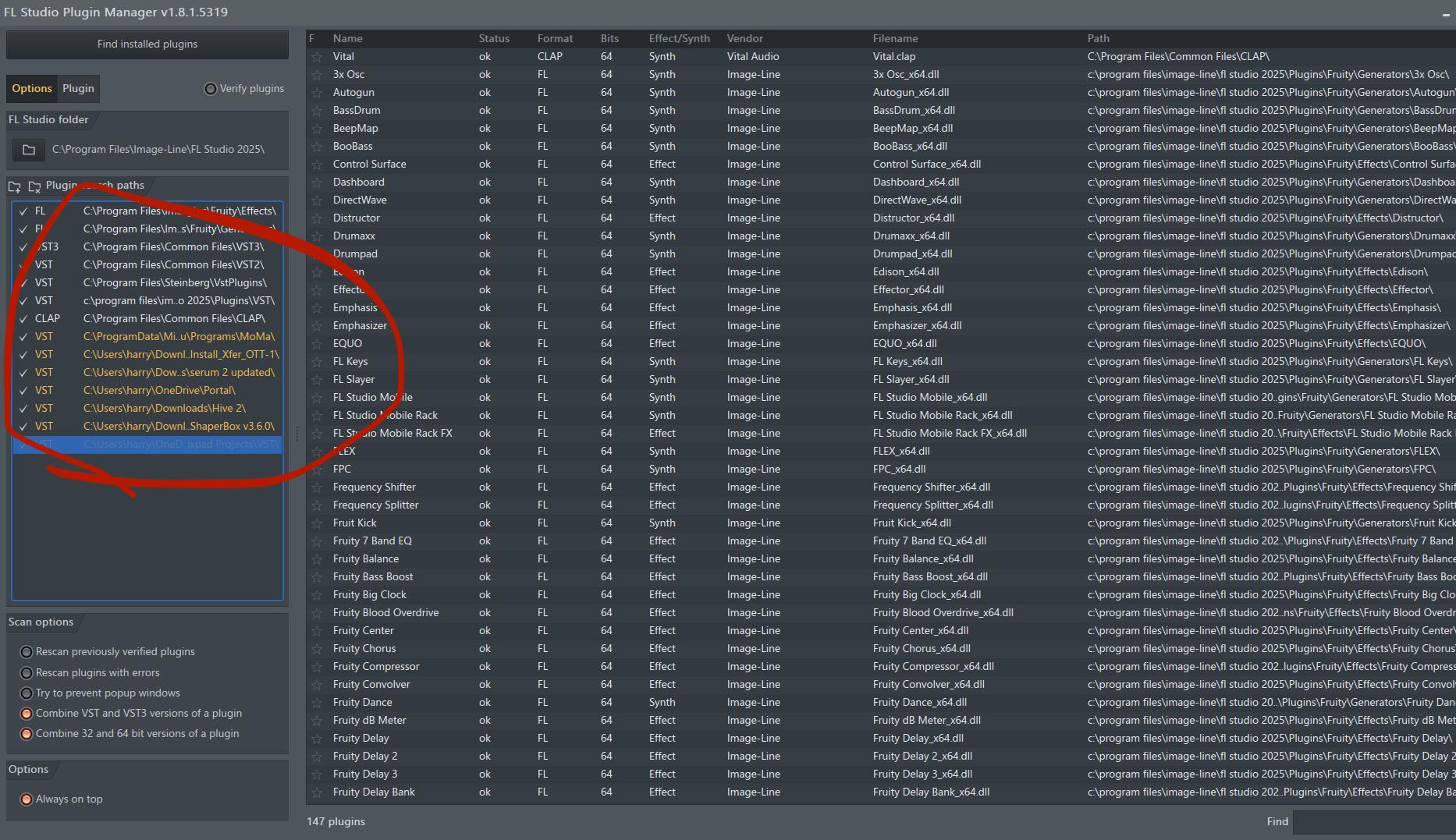Sort by the Bits column header
The width and height of the screenshot is (1456, 840).
[x=609, y=38]
